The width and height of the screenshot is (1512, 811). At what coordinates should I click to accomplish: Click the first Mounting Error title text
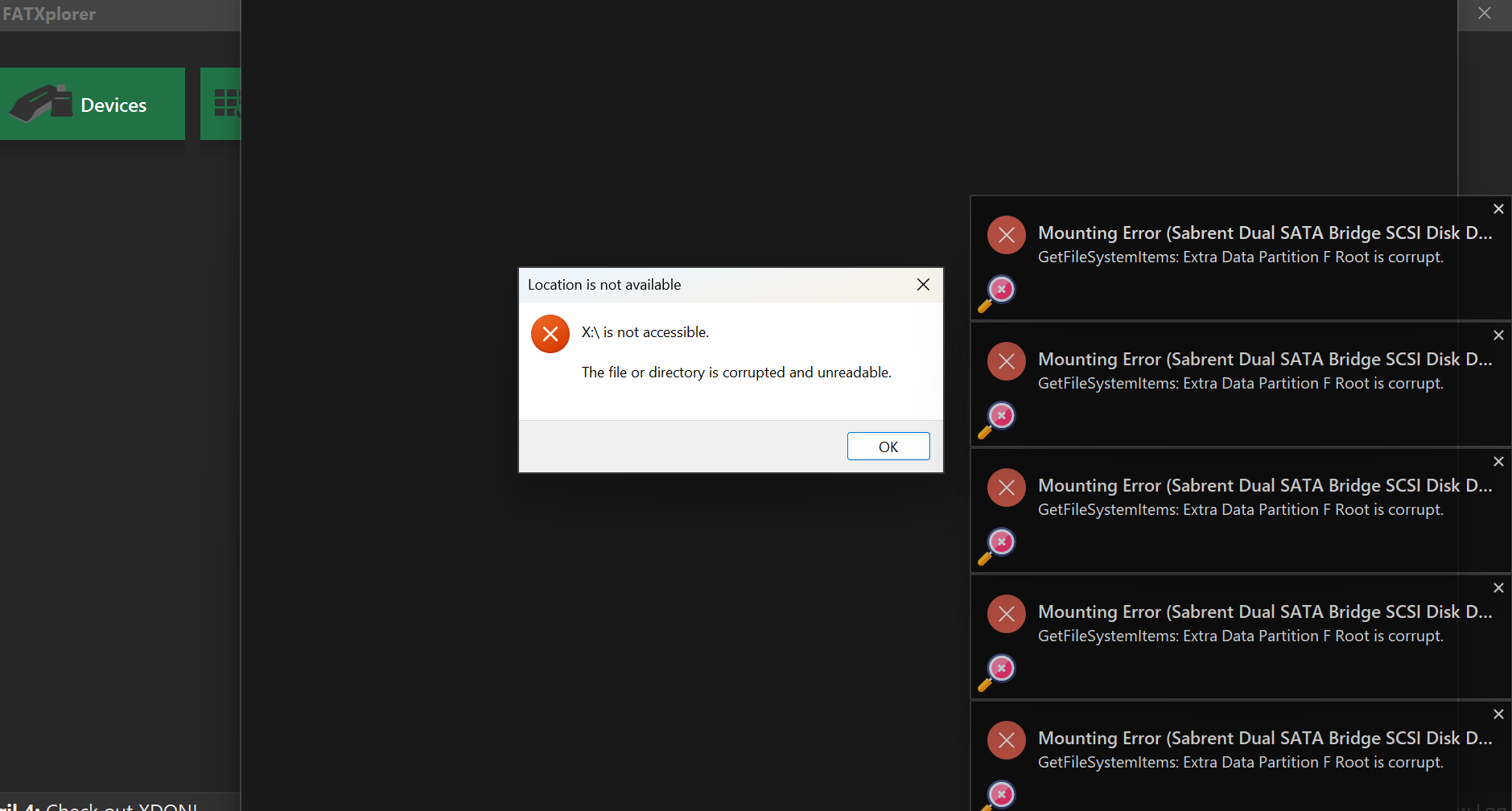[x=1265, y=233]
